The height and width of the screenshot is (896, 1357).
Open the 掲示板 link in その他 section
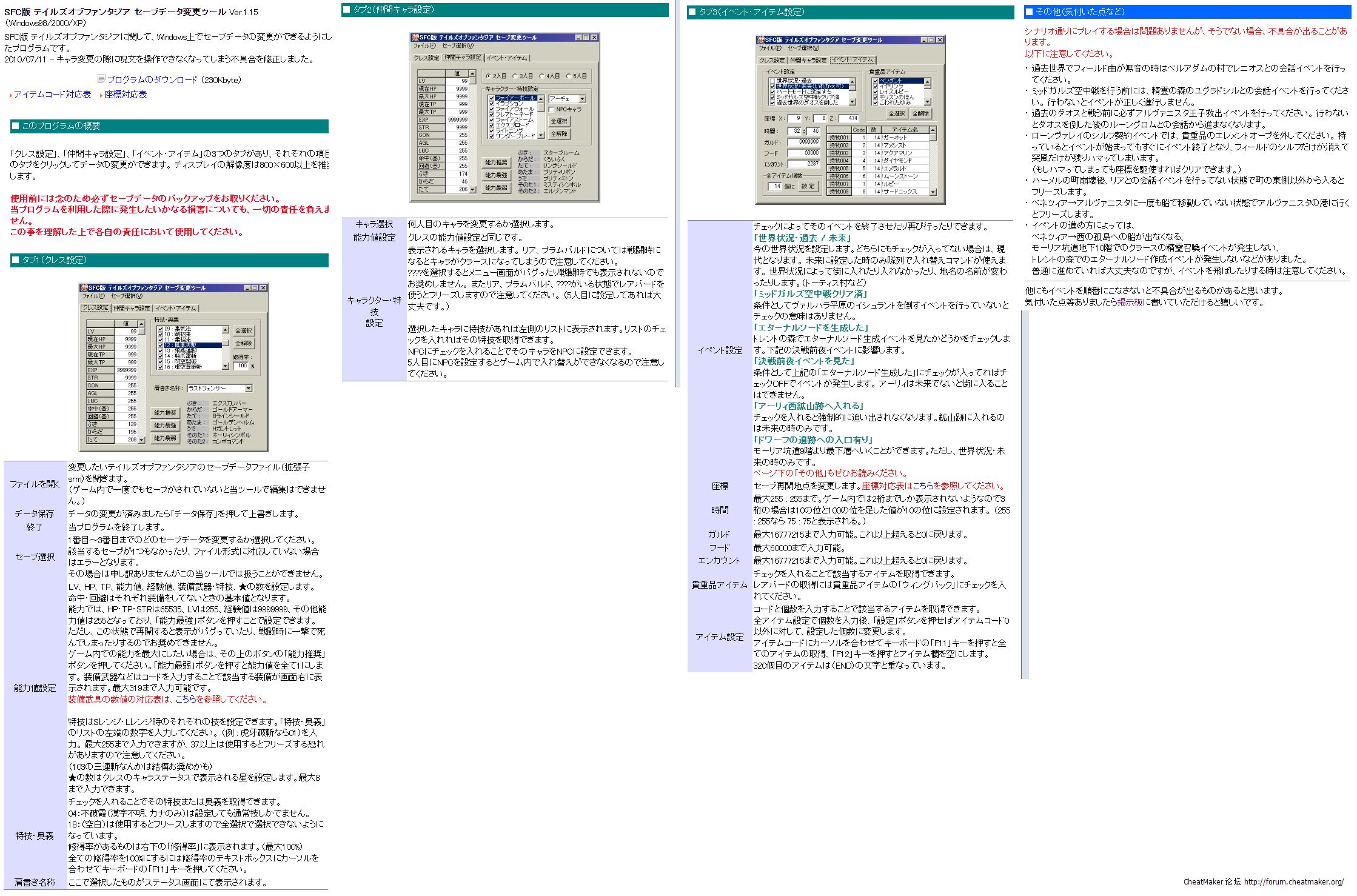tap(1130, 302)
